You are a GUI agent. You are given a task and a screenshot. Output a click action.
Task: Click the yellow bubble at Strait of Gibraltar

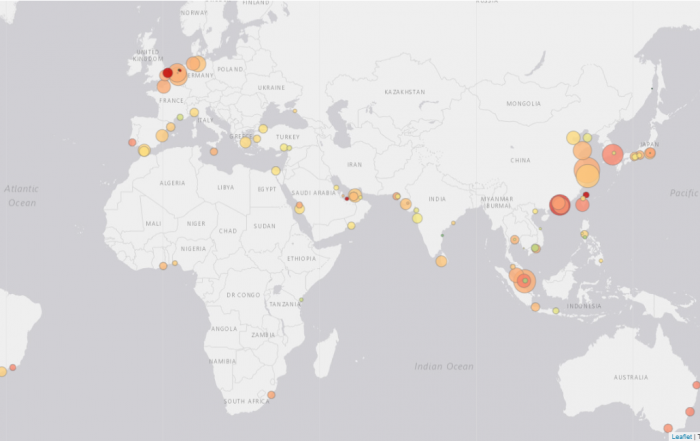click(x=144, y=151)
